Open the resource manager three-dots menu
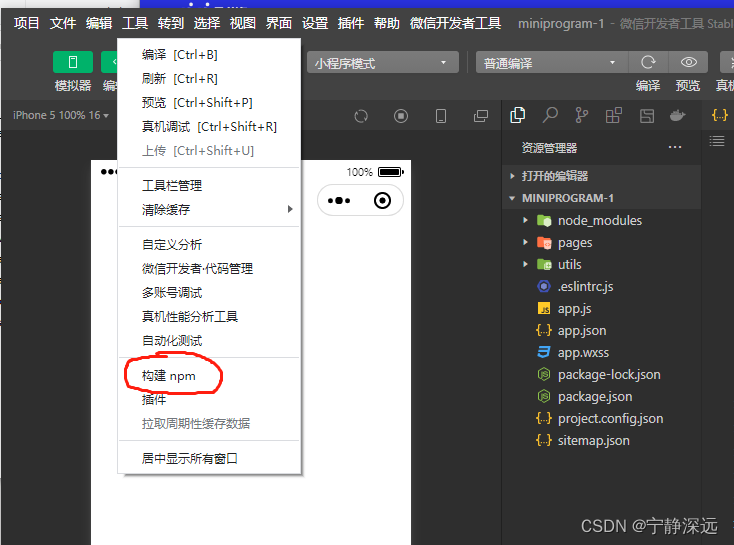Image resolution: width=734 pixels, height=545 pixels. 675,147
